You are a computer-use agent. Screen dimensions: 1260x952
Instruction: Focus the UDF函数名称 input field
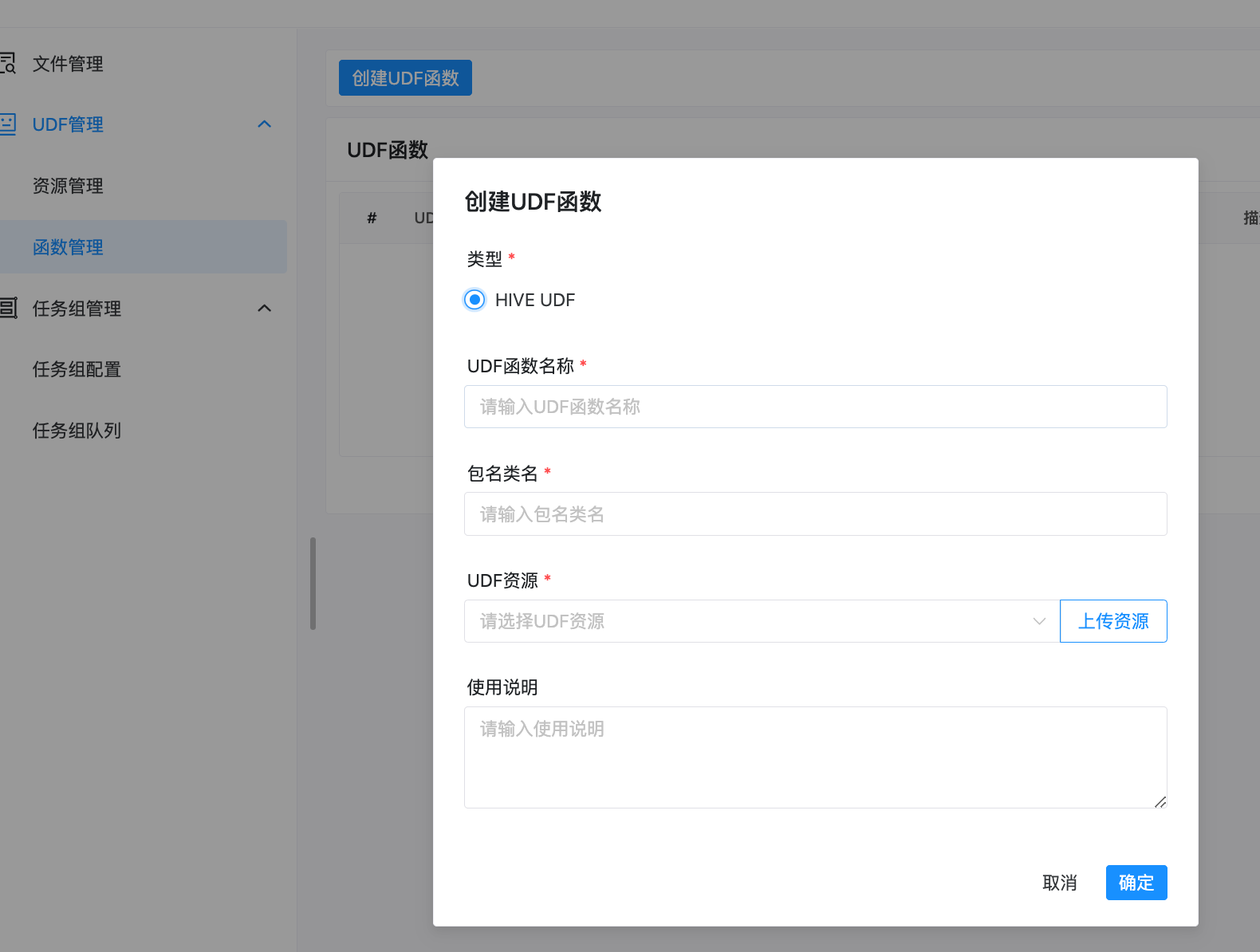point(816,407)
